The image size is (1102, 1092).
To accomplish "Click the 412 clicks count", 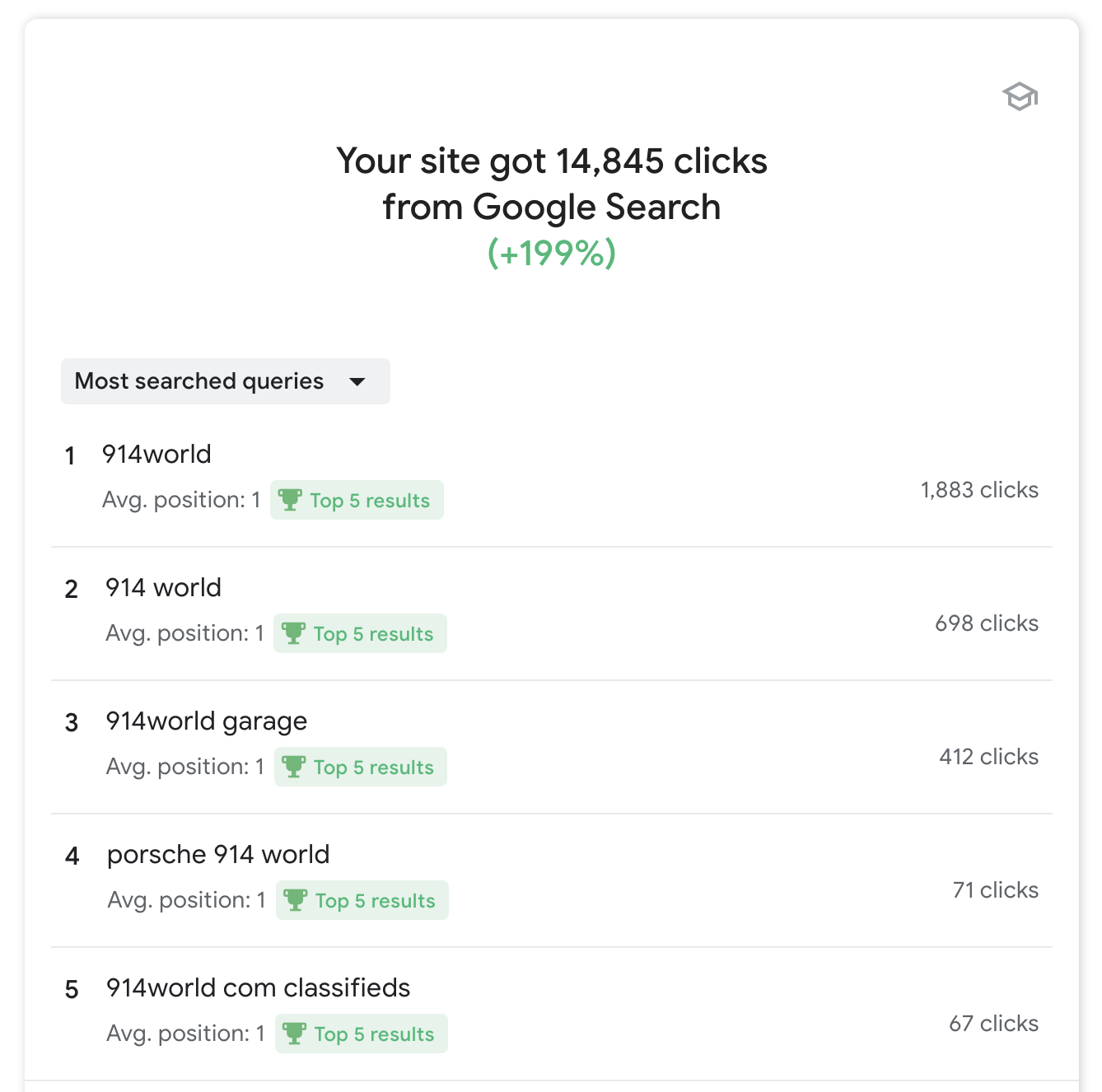I will coord(988,757).
